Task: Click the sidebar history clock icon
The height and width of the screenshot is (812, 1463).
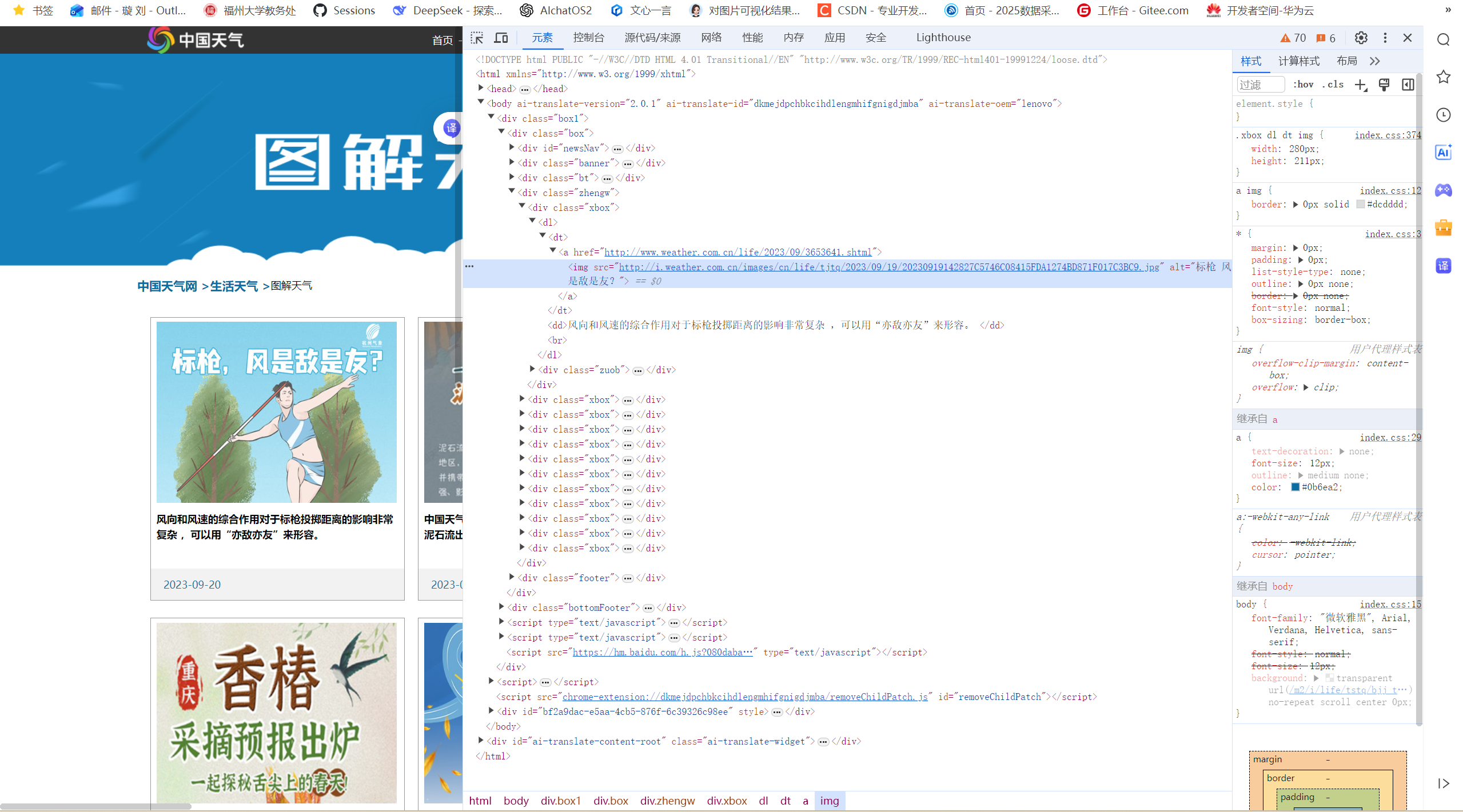Action: click(1443, 115)
